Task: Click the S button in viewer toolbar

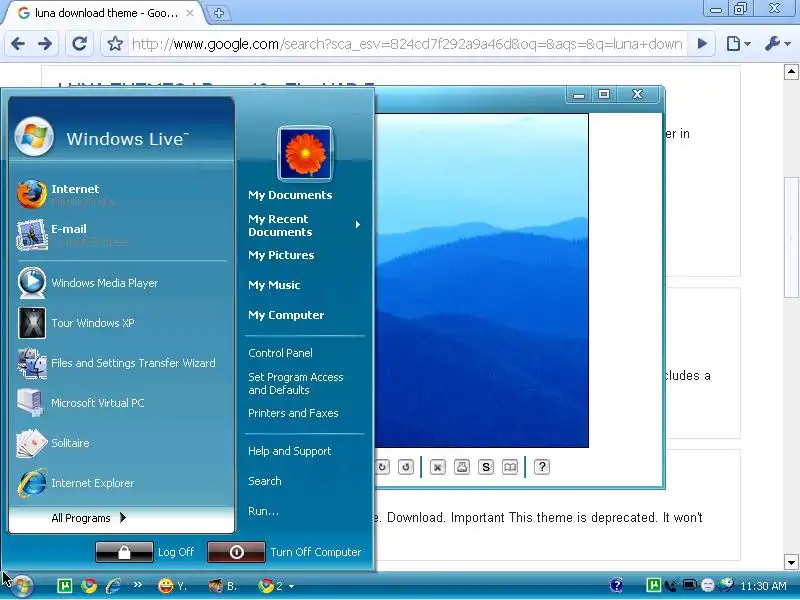Action: [486, 467]
